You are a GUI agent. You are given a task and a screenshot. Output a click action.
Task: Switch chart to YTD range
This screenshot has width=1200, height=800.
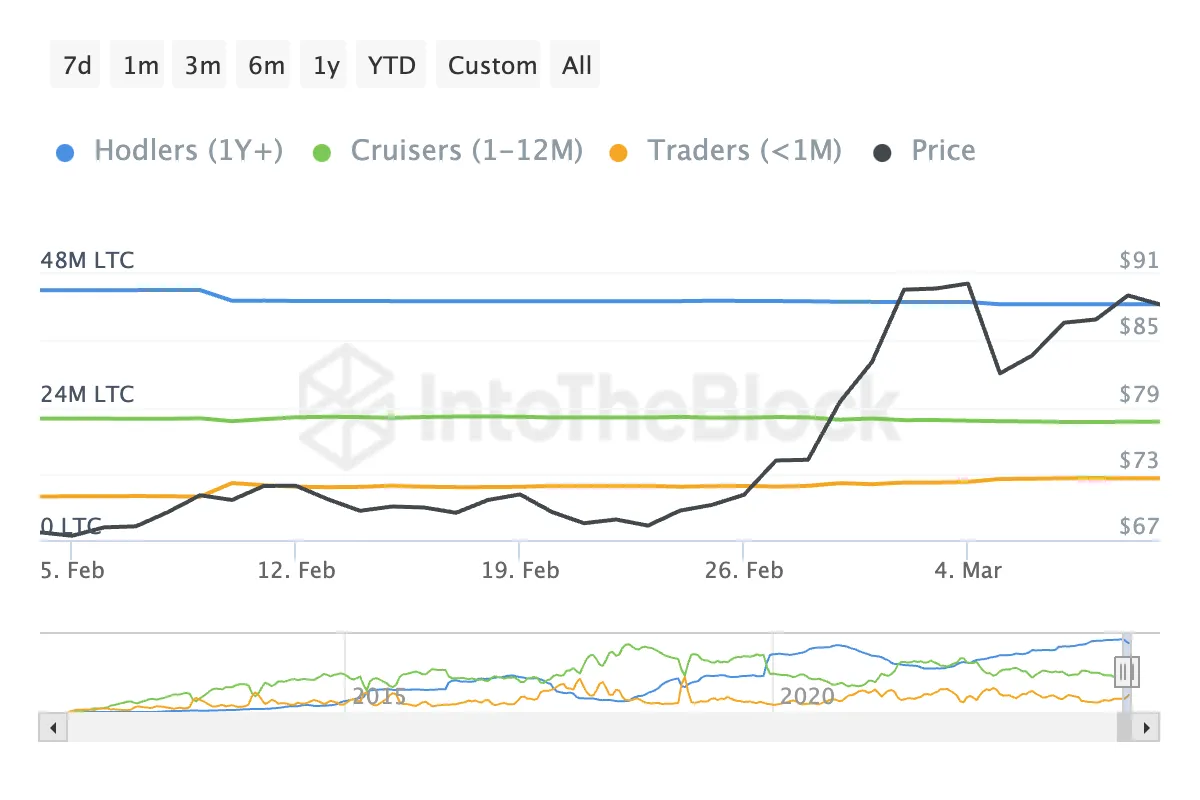(x=391, y=66)
